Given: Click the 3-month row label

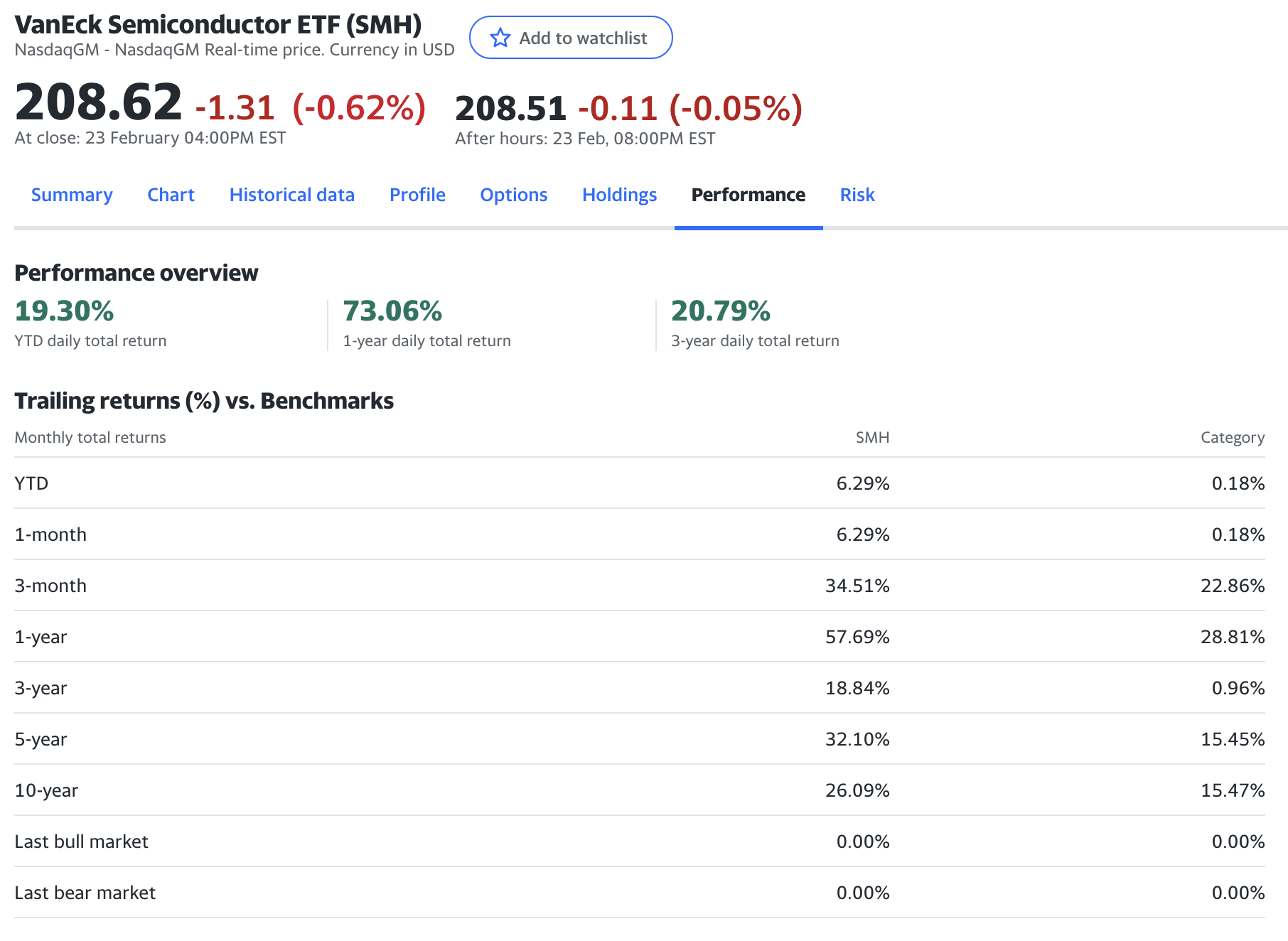Looking at the screenshot, I should 50,586.
